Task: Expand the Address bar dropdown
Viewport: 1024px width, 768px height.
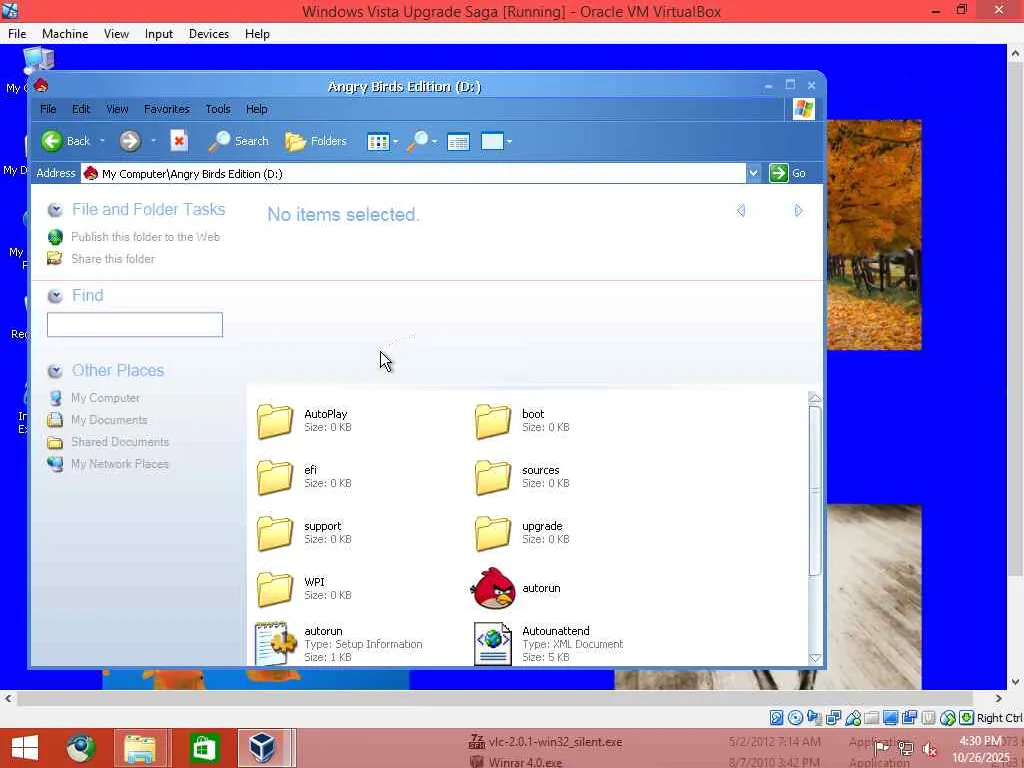Action: click(x=754, y=173)
